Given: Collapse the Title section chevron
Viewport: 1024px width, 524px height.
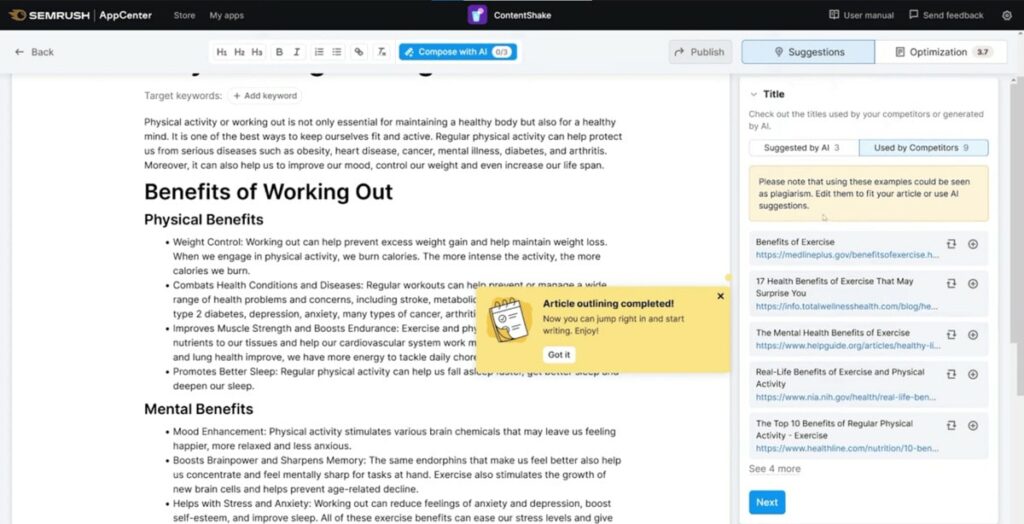Looking at the screenshot, I should 754,94.
